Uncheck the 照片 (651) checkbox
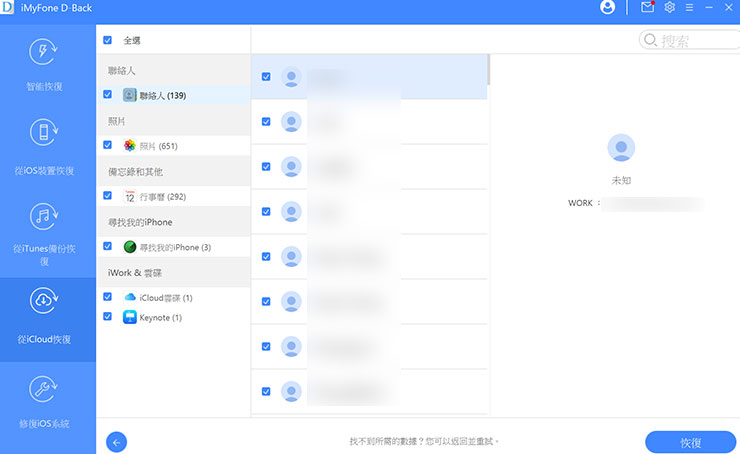Image resolution: width=740 pixels, height=454 pixels. click(x=108, y=145)
